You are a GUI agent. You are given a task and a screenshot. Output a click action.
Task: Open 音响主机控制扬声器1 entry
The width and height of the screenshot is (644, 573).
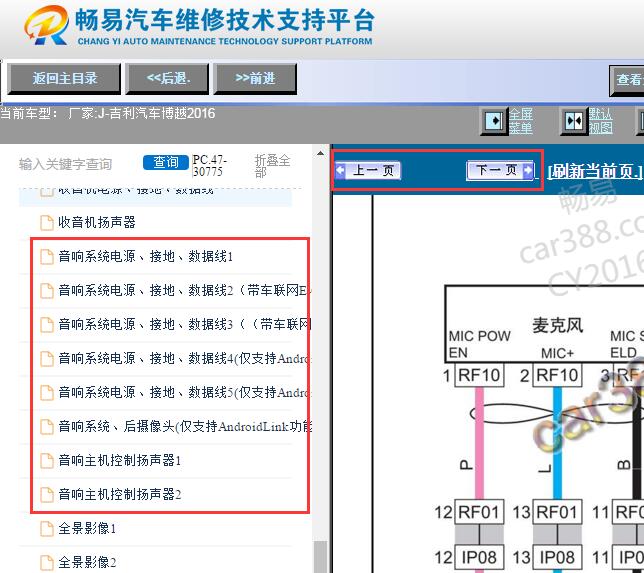tap(120, 460)
